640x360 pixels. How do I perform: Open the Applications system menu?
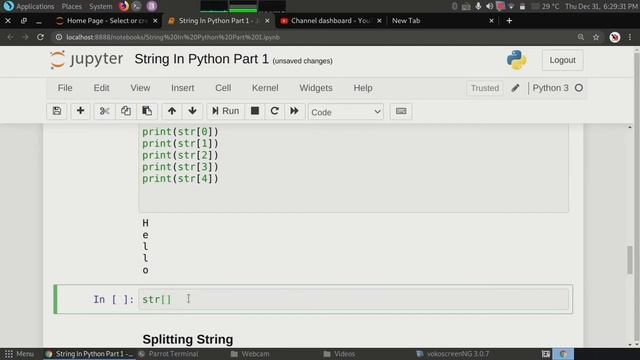[x=29, y=6]
